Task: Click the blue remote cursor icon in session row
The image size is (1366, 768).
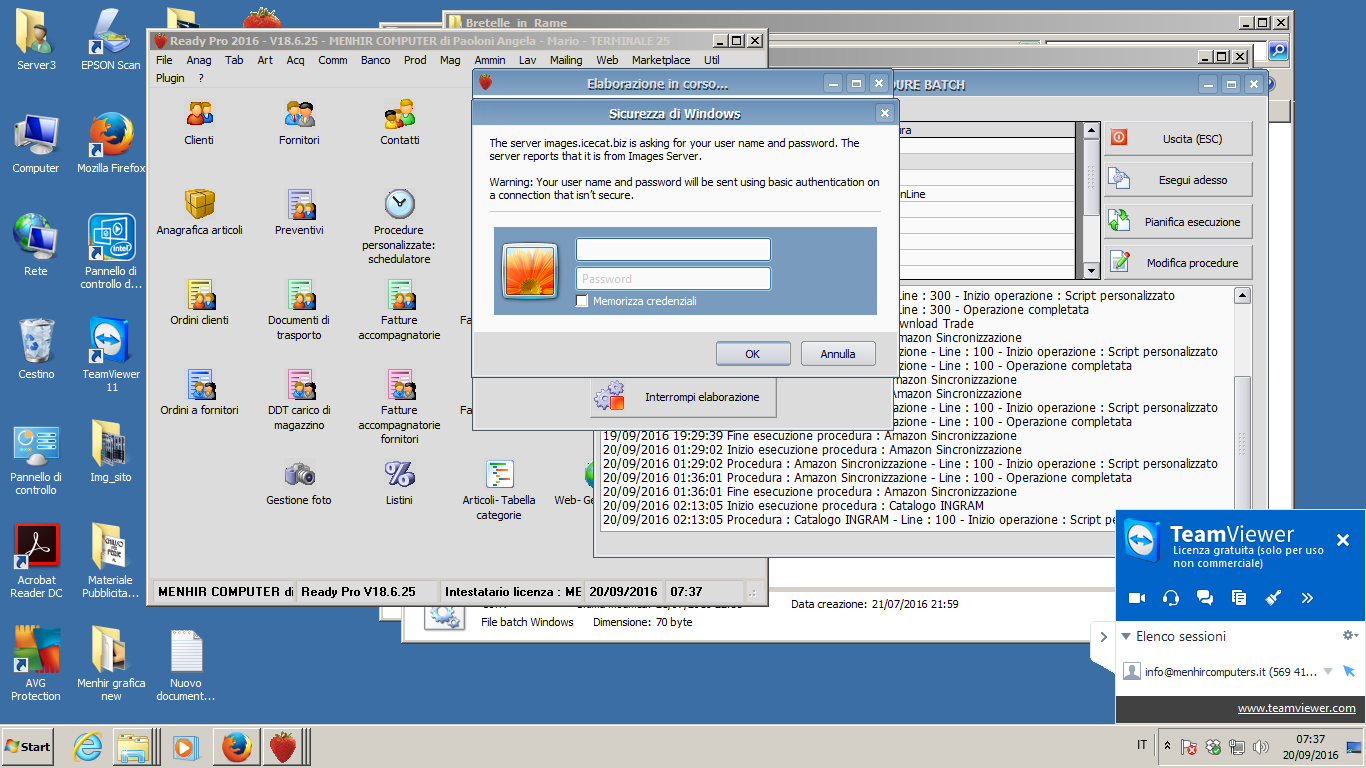Action: [x=1349, y=671]
